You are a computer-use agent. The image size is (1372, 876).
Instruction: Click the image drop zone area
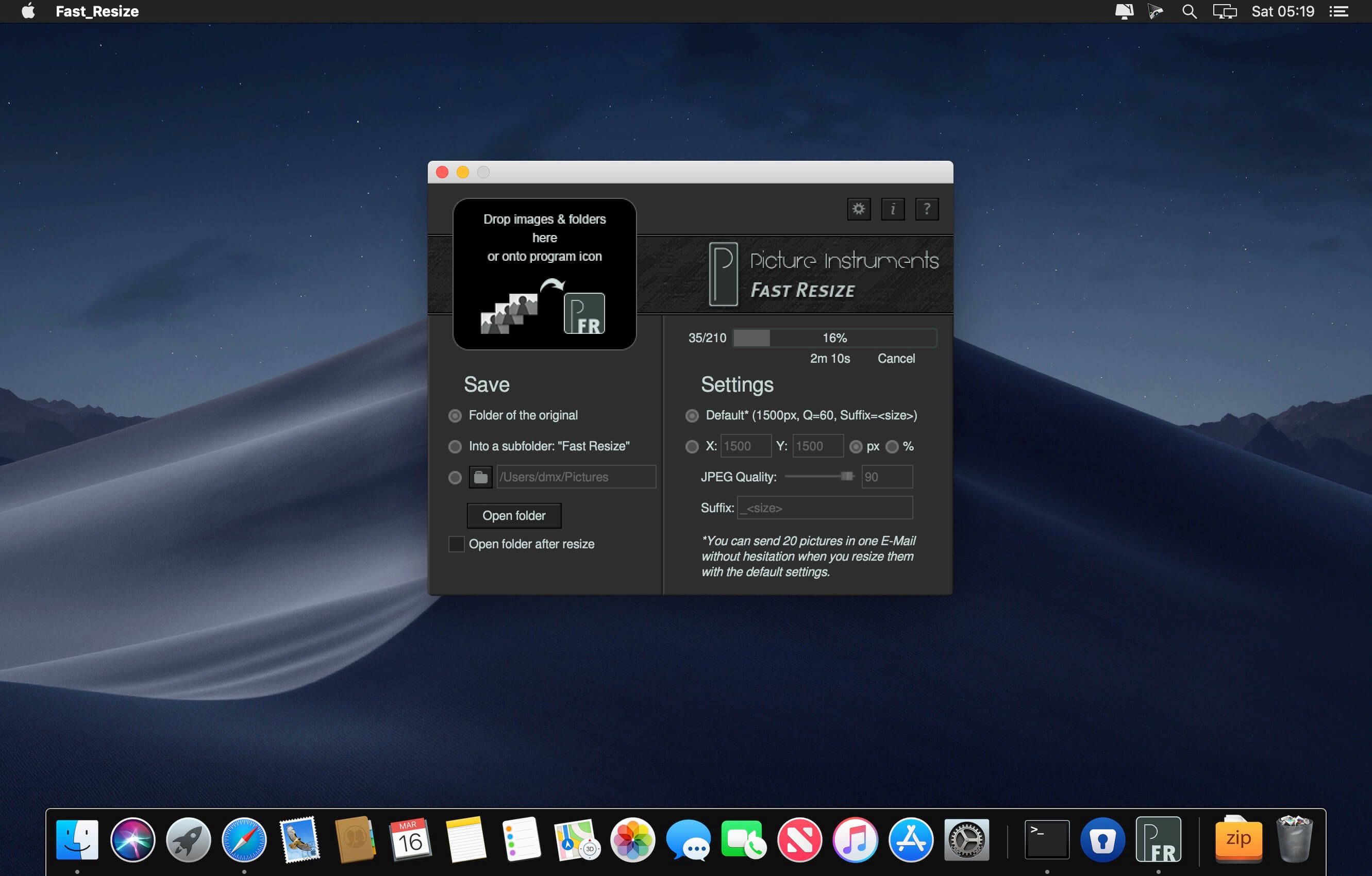(544, 274)
